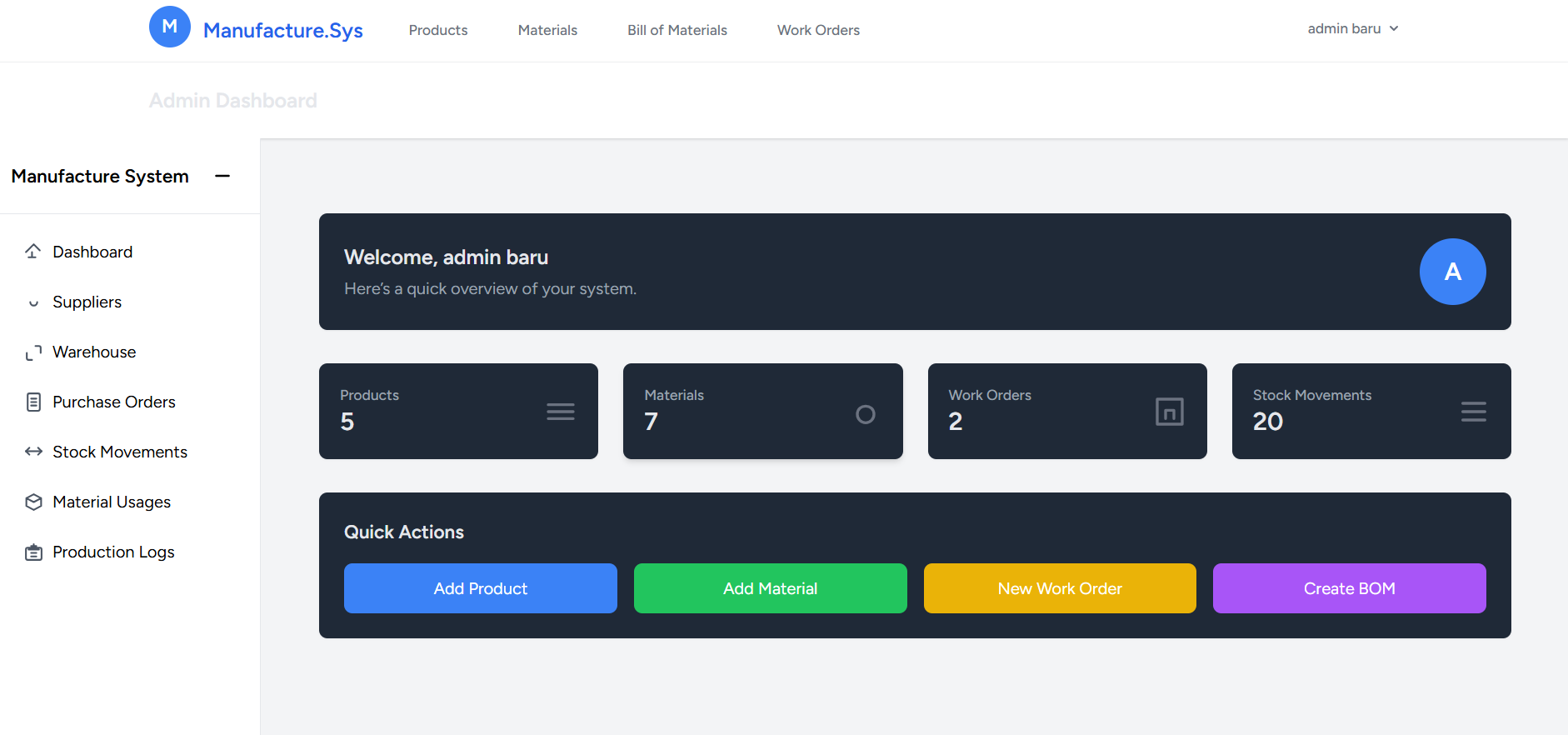Click the Material Usages box icon
The height and width of the screenshot is (735, 1568).
33,502
